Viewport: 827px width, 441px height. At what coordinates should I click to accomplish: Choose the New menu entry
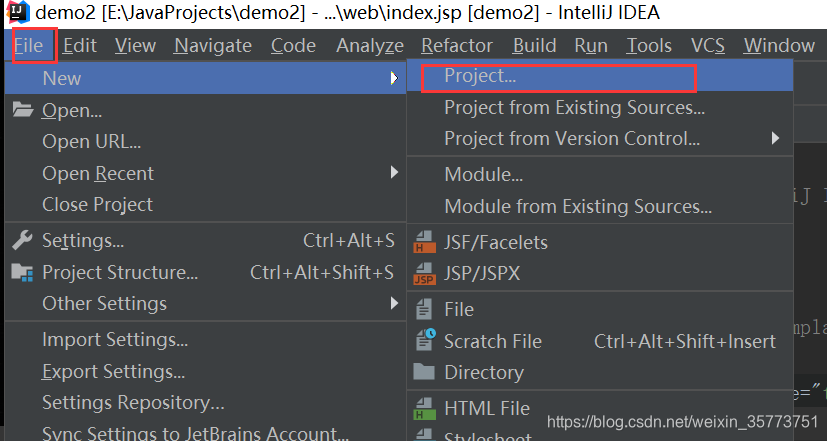(x=205, y=79)
